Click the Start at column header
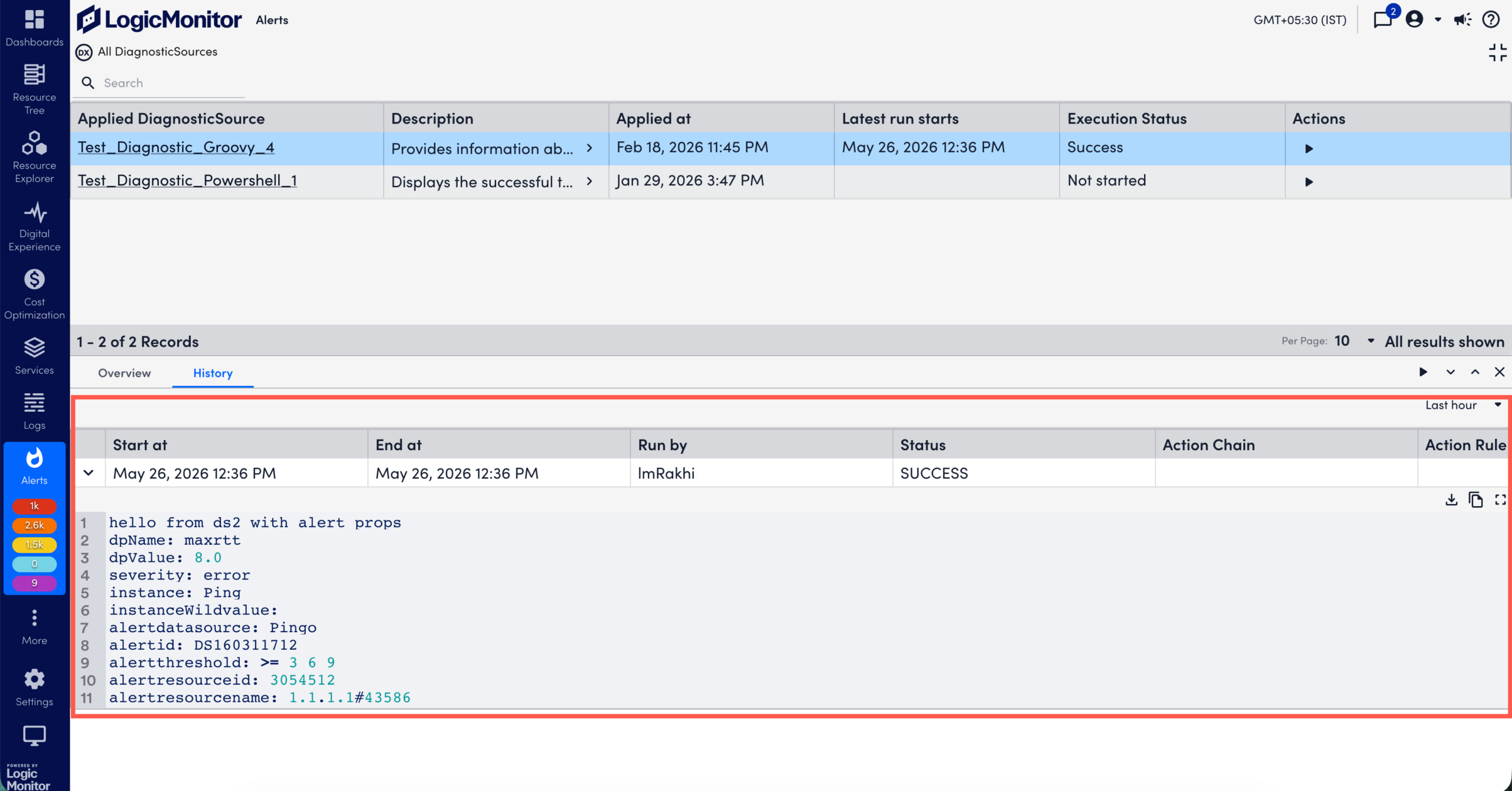Screen dimensions: 1512x791 [236, 445]
